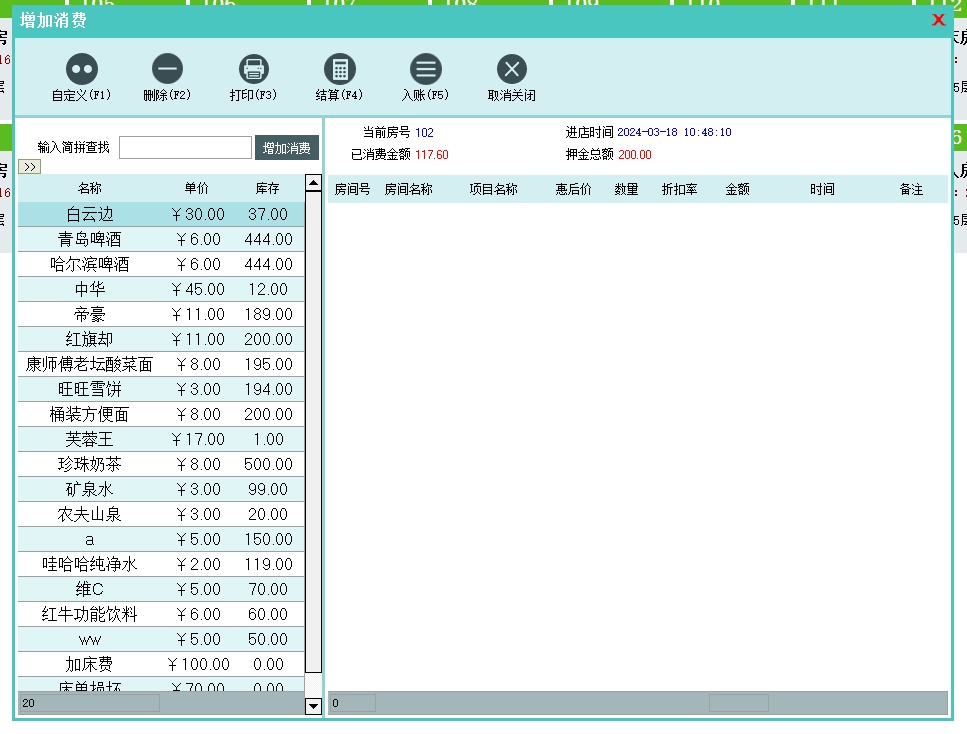The width and height of the screenshot is (967, 734).
Task: Expand the panel using the >> button
Action: tap(29, 167)
